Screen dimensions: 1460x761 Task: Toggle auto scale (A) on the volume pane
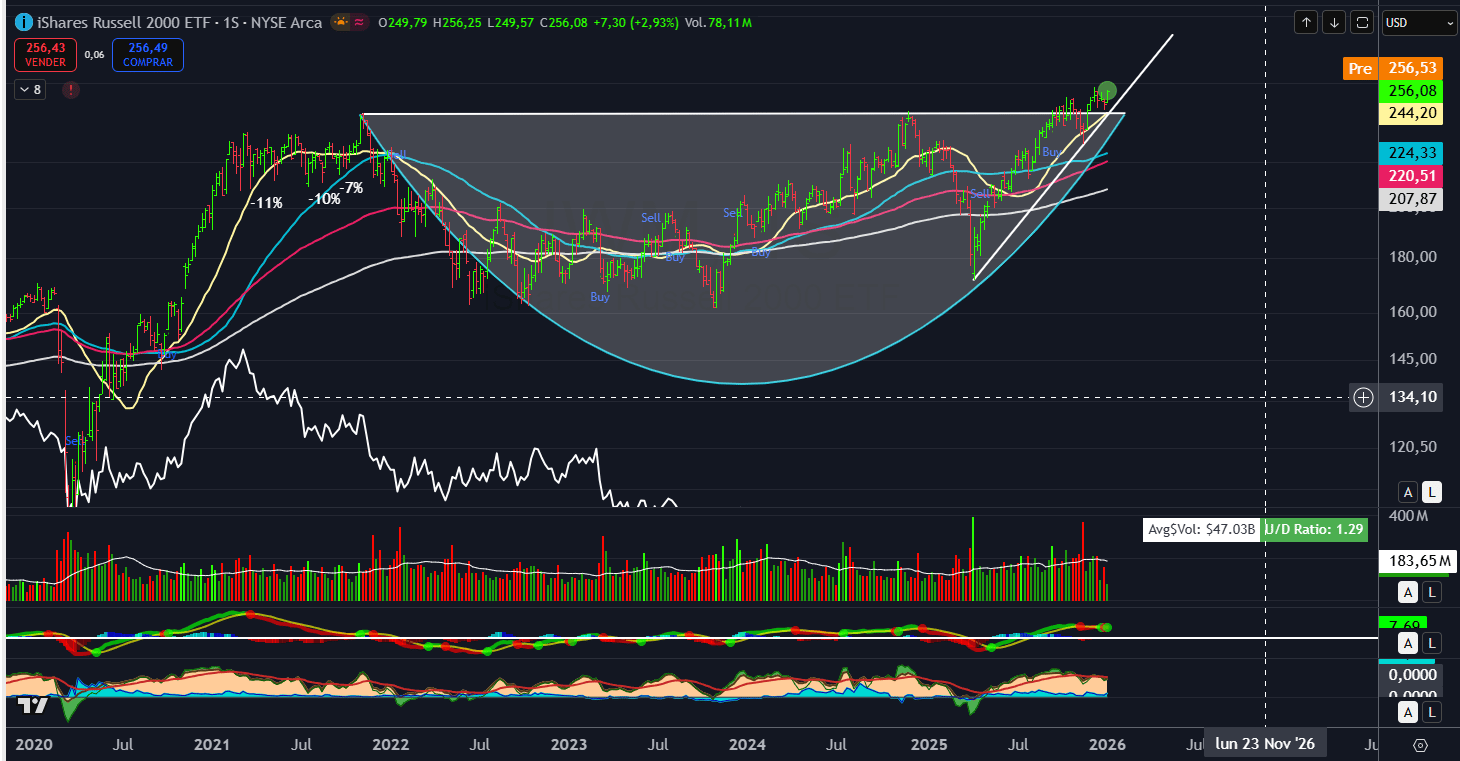[1408, 593]
